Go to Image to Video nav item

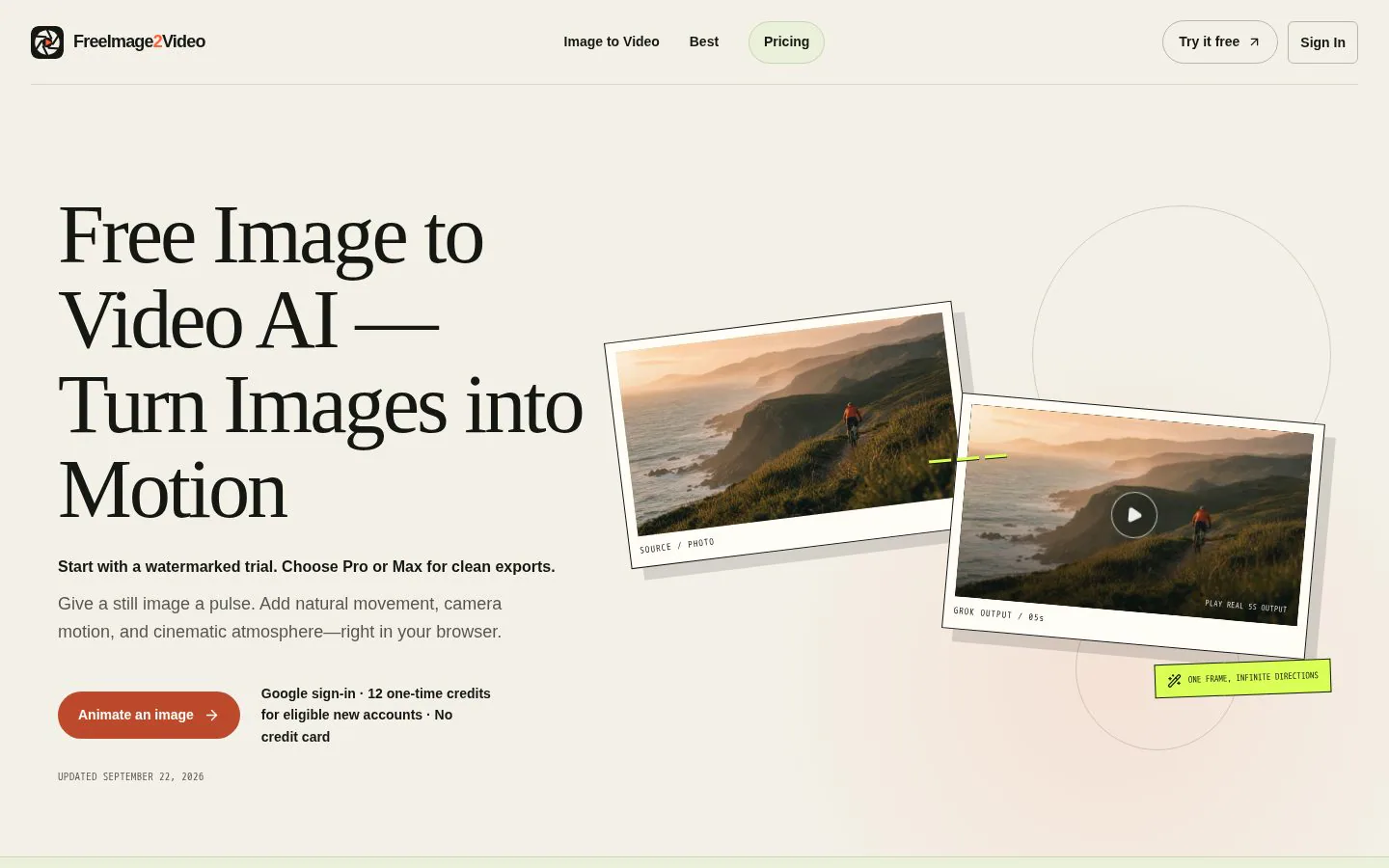pos(612,41)
